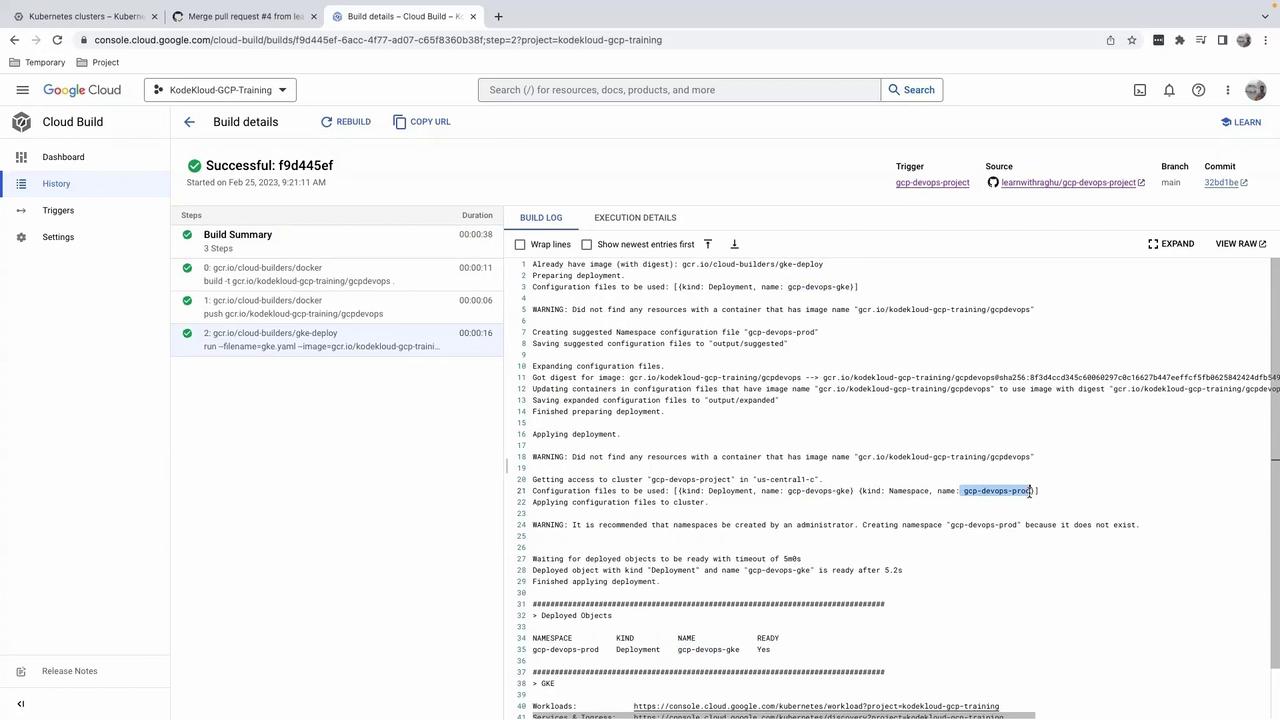Open the browser Extensions puzzle icon
The width and height of the screenshot is (1280, 720).
(1180, 40)
